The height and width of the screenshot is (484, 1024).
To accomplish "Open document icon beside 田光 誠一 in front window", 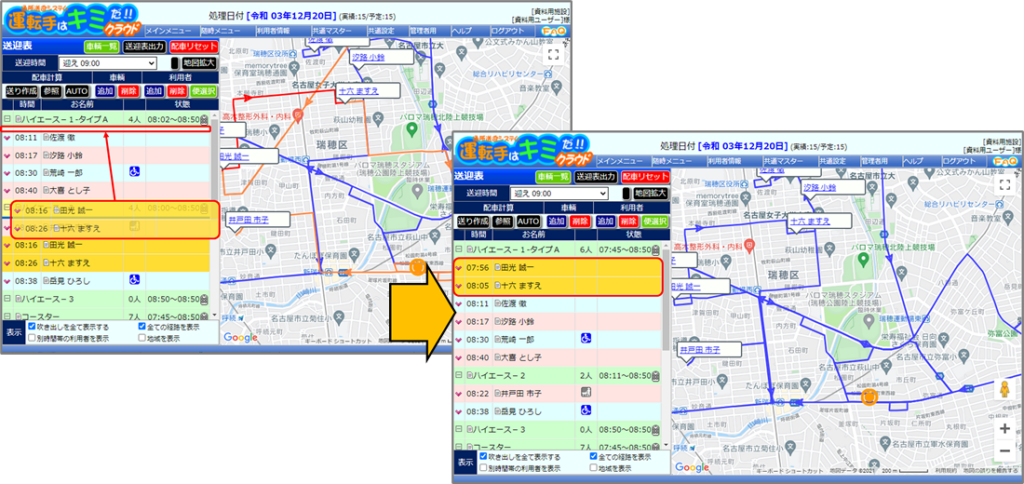I will (497, 267).
